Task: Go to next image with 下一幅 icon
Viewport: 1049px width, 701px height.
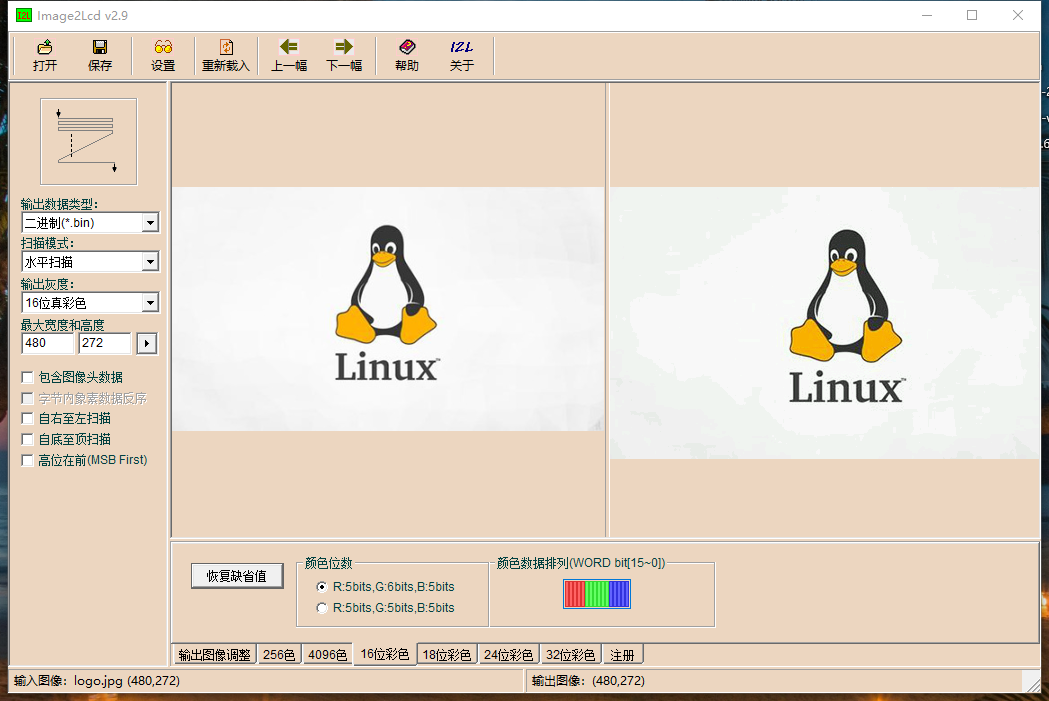Action: (x=341, y=55)
